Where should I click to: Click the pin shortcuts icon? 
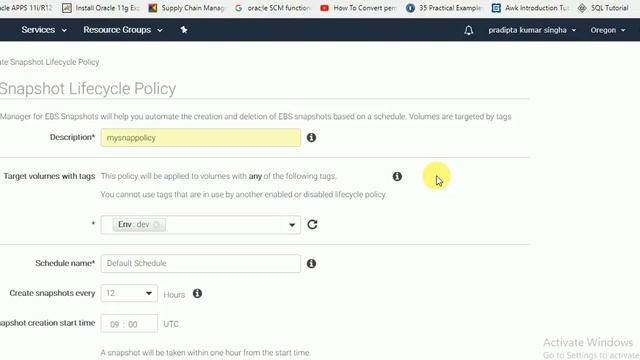tap(184, 30)
